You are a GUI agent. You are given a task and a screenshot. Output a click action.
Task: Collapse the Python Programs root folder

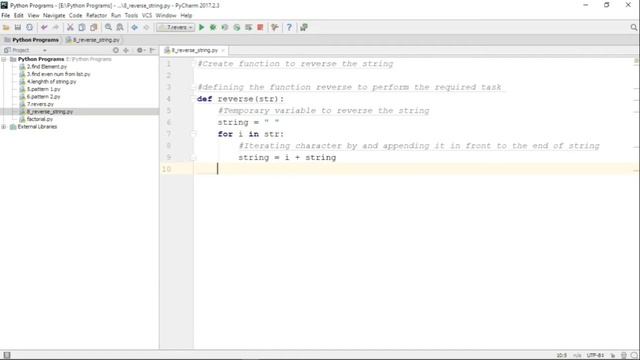click(4, 59)
